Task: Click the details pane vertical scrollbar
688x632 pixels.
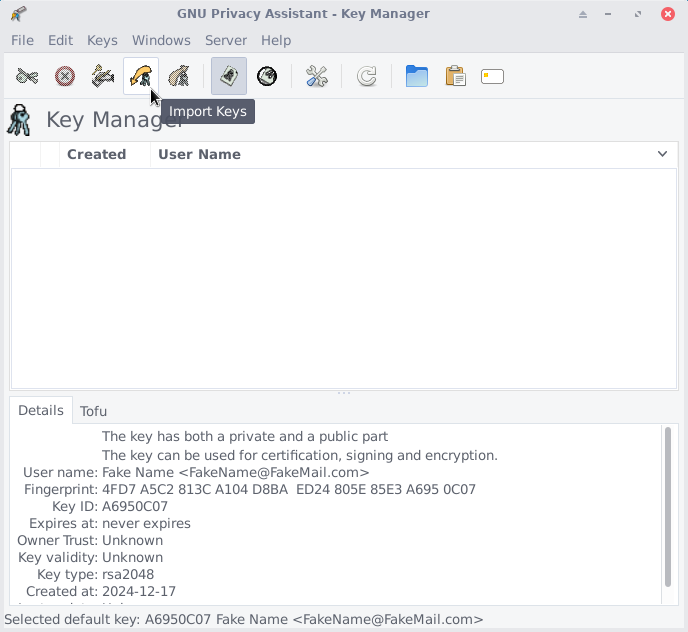Action: click(668, 506)
